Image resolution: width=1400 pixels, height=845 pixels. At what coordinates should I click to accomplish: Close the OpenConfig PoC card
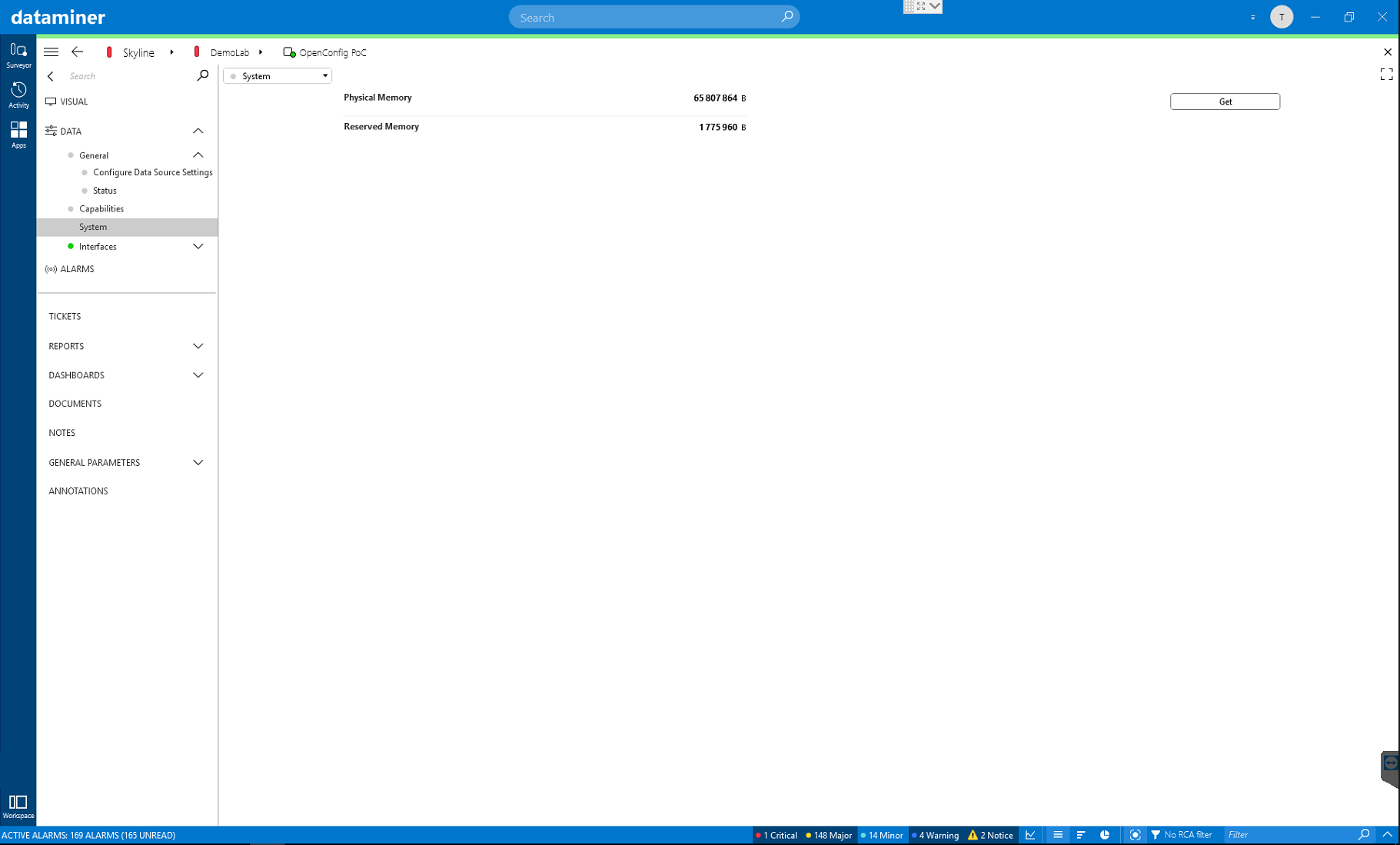click(1387, 52)
